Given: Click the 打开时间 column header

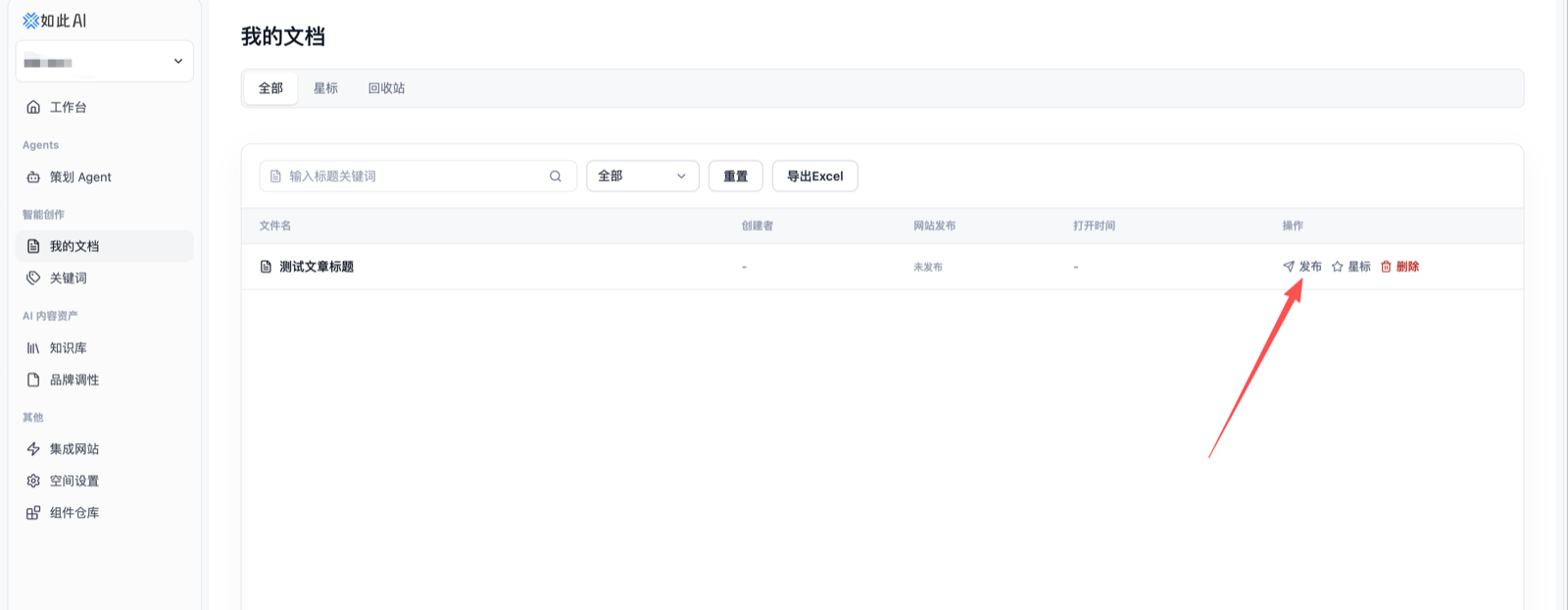Looking at the screenshot, I should pyautogui.click(x=1095, y=226).
